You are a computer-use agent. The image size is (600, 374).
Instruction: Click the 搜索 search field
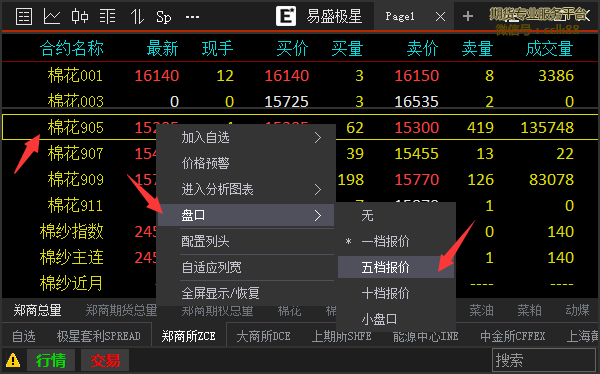[543, 360]
